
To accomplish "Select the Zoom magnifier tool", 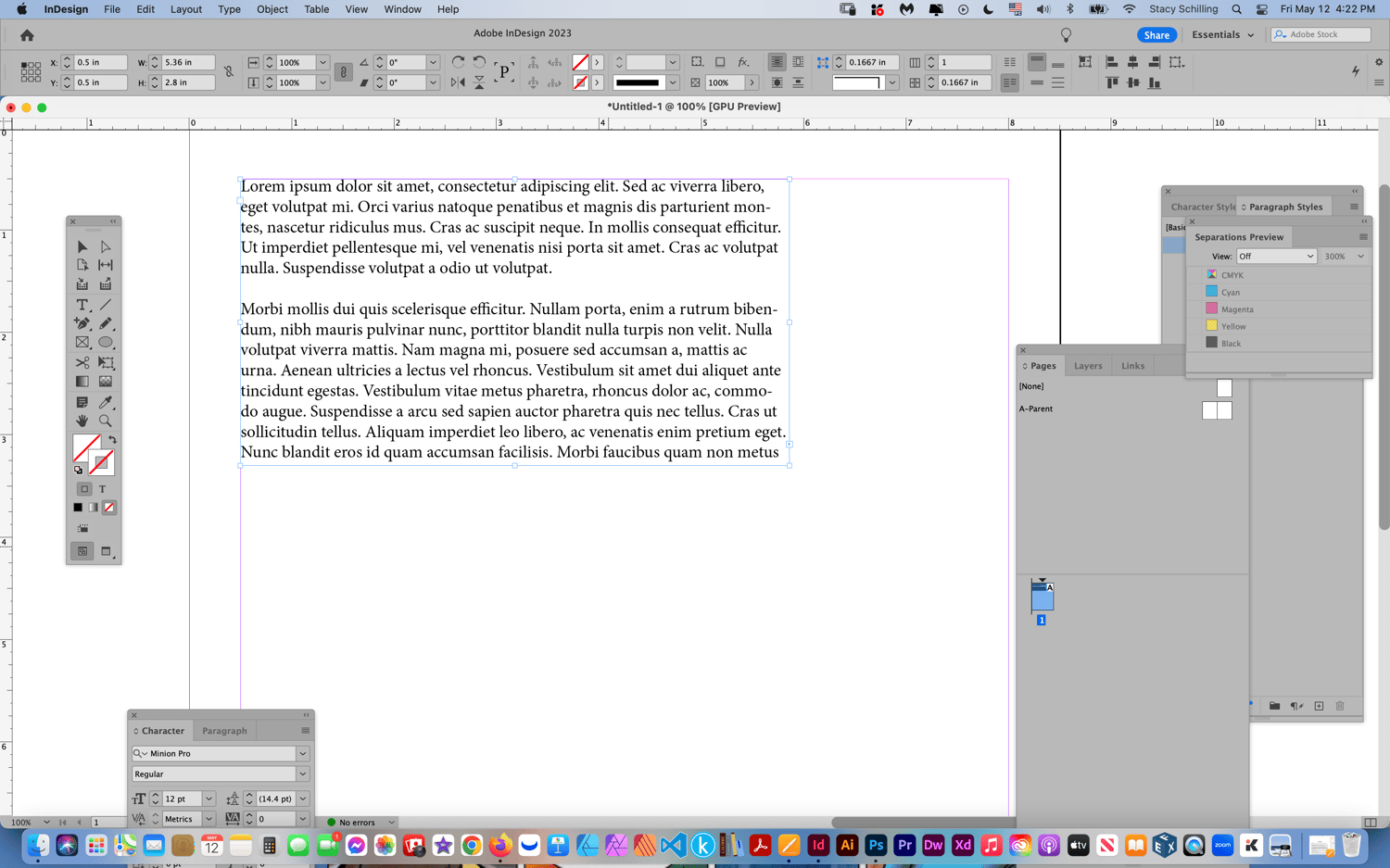I will coord(106,421).
